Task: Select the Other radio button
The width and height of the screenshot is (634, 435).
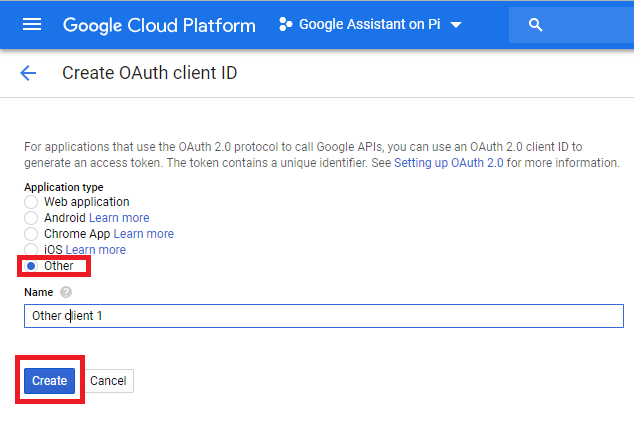Action: coord(31,266)
